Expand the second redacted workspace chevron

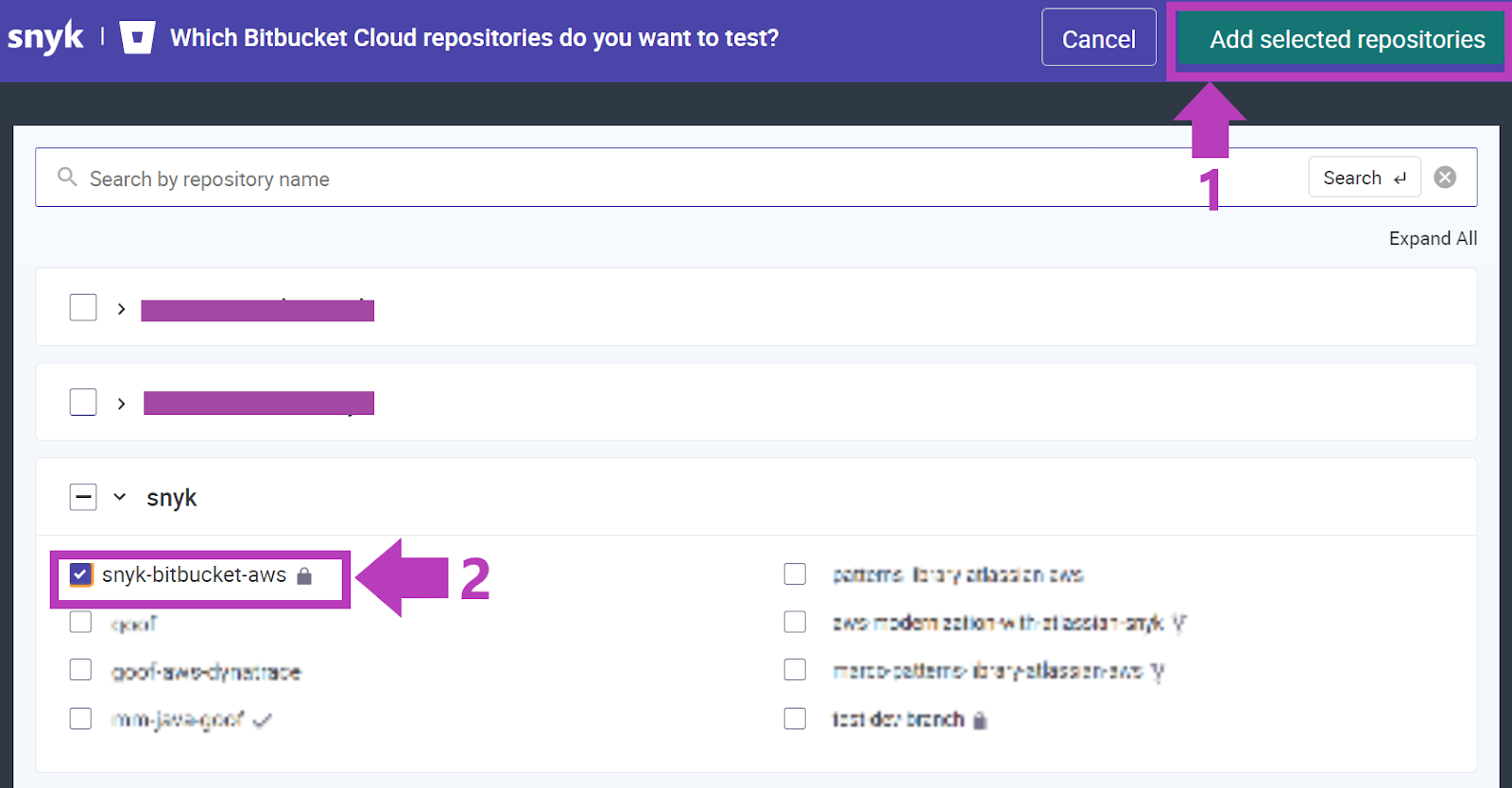point(121,403)
